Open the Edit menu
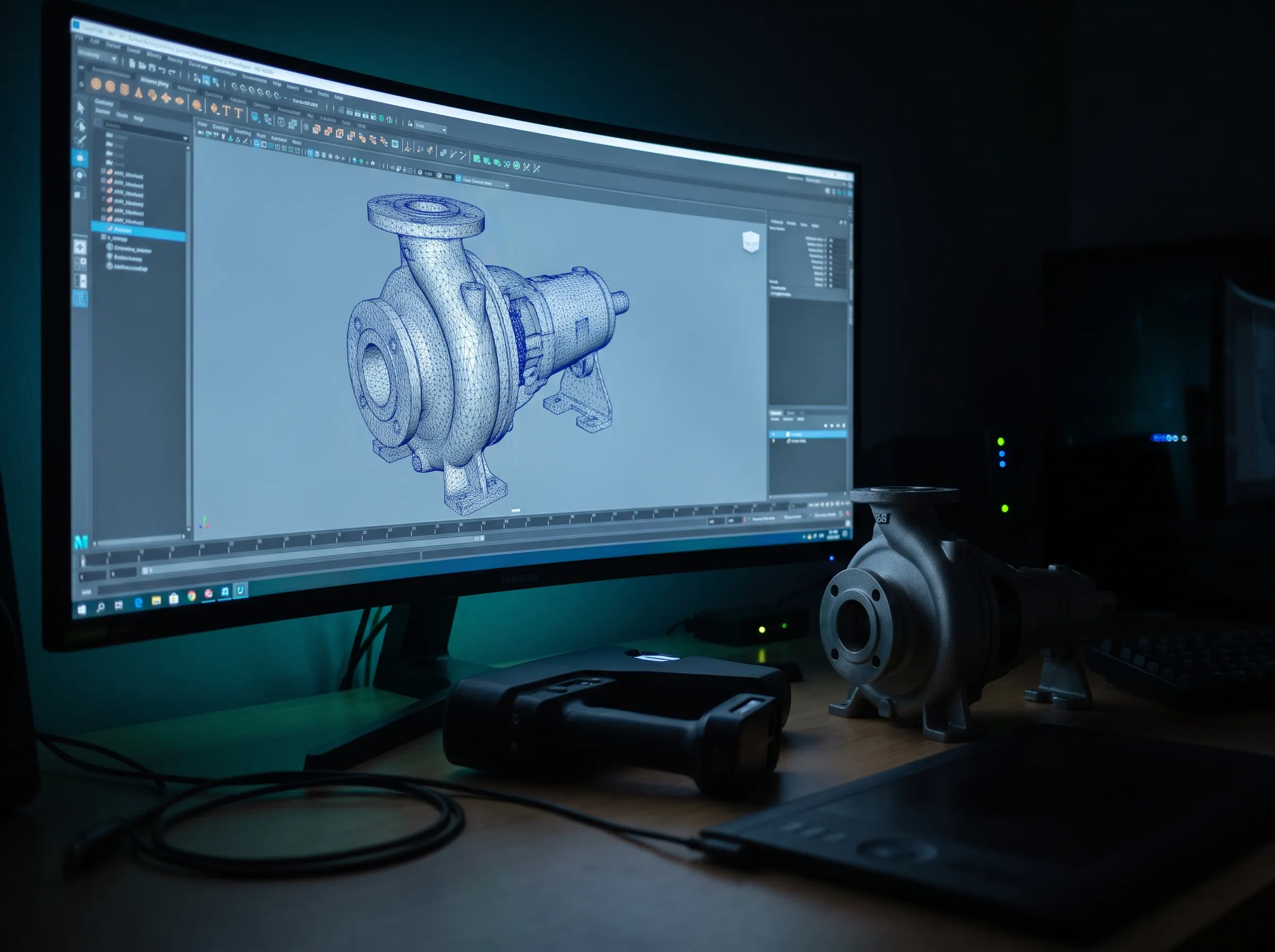The width and height of the screenshot is (1275, 952). coord(95,41)
